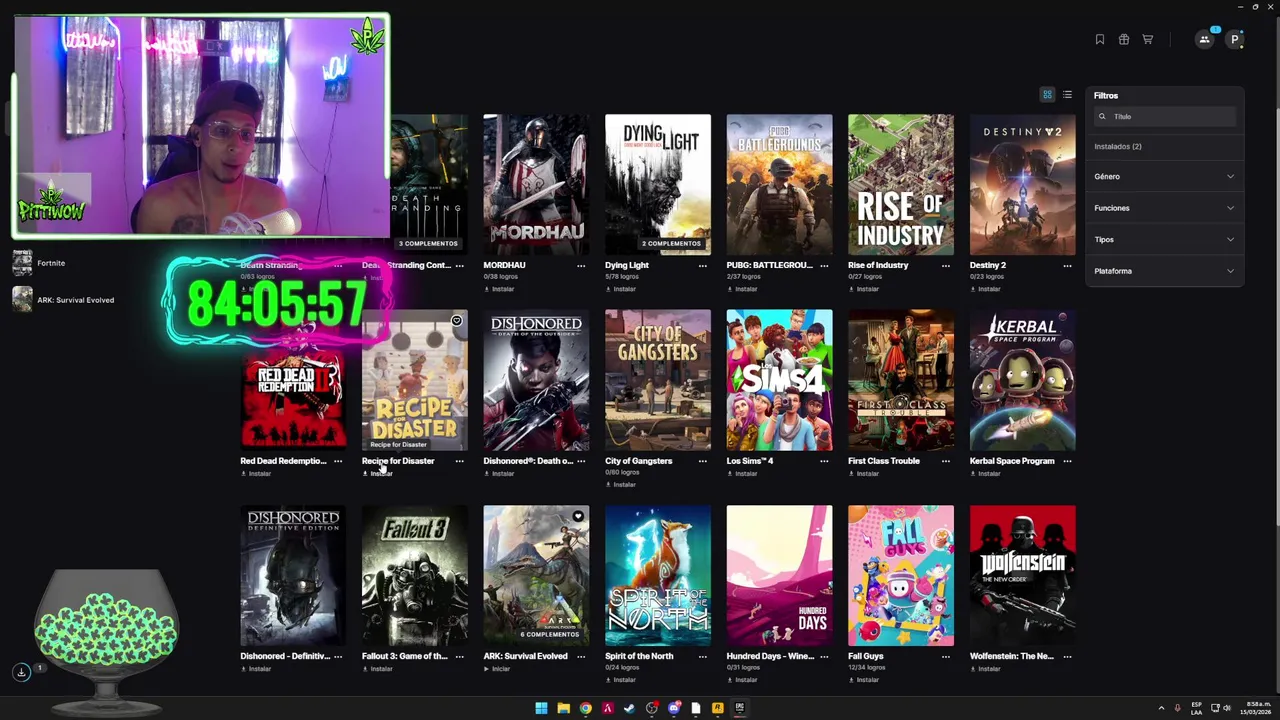Click the volume icon in system tray
1280x720 pixels.
1227,708
